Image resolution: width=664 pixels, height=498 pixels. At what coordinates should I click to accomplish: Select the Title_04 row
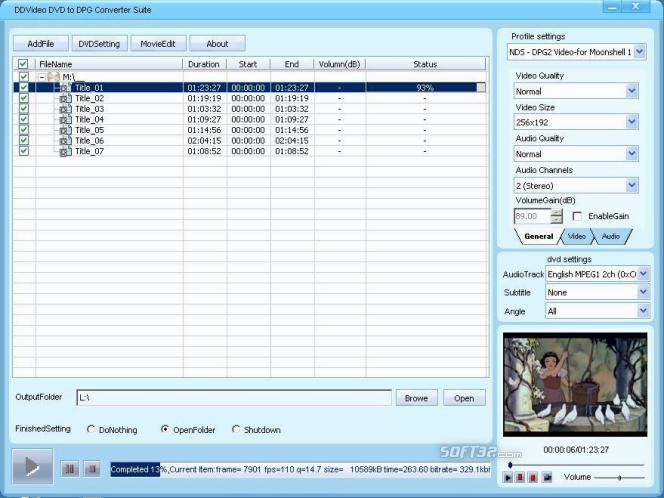(x=250, y=119)
